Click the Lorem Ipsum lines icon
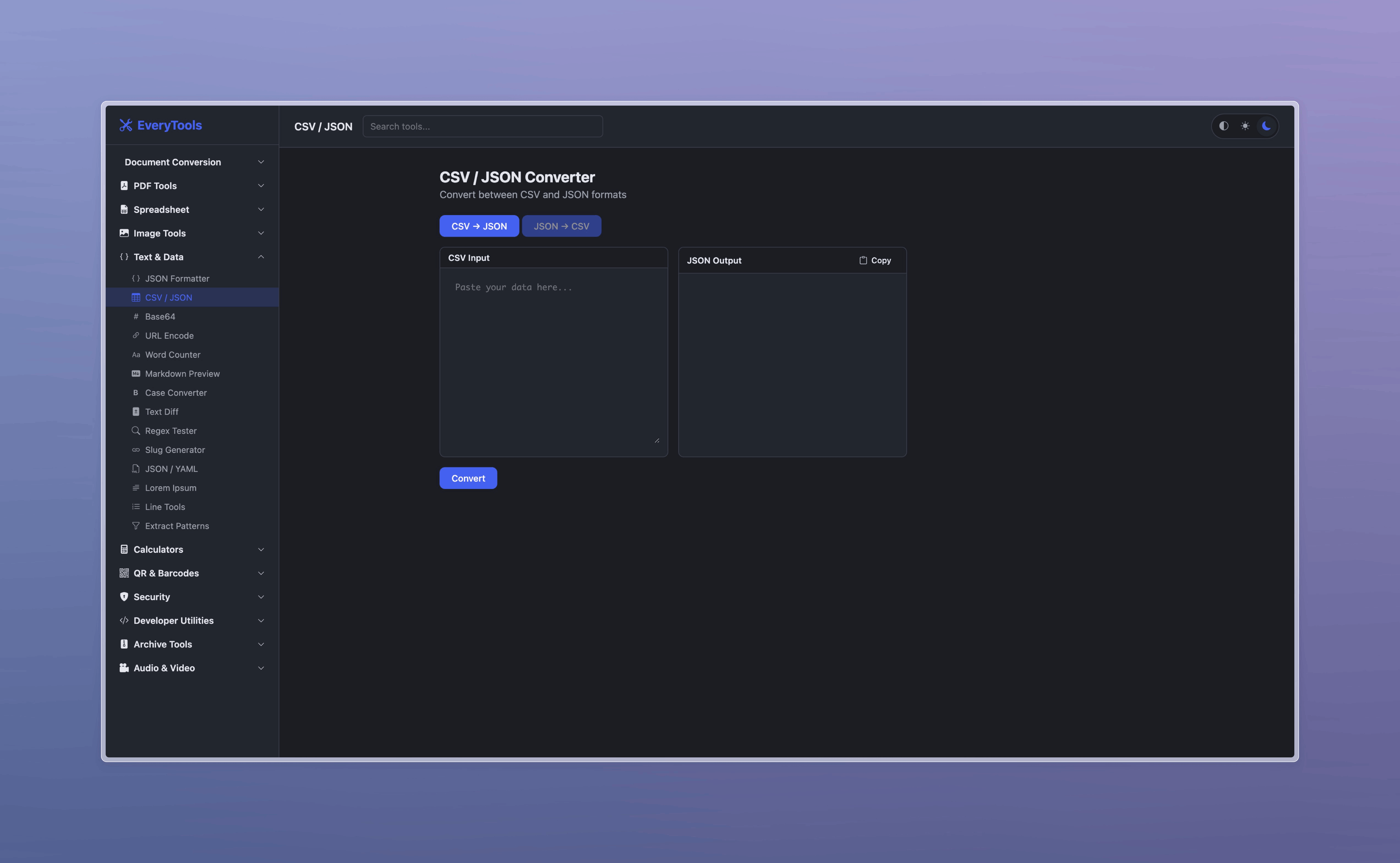This screenshot has height=863, width=1400. click(136, 488)
